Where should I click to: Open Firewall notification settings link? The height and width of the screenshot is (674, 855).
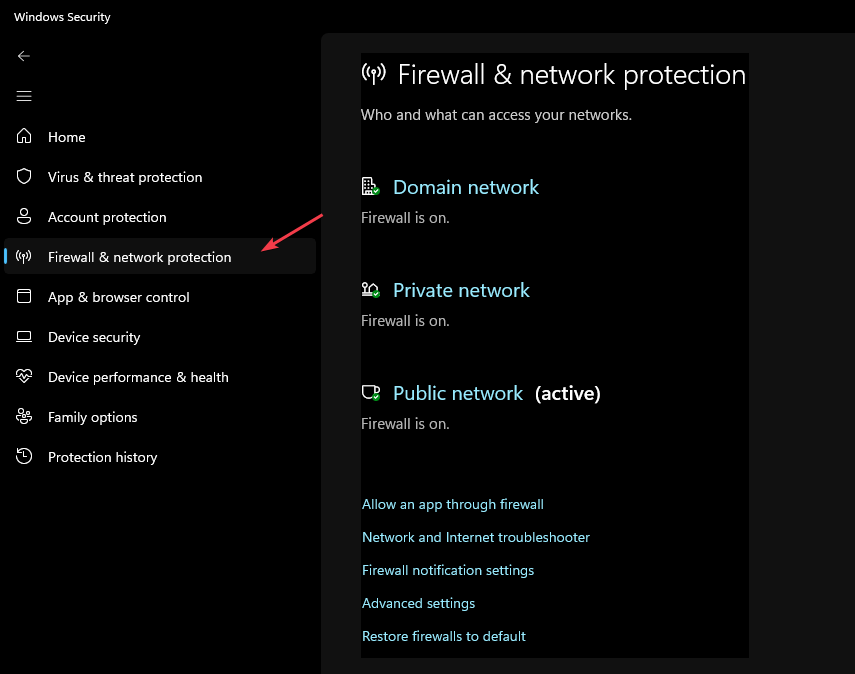pyautogui.click(x=448, y=570)
